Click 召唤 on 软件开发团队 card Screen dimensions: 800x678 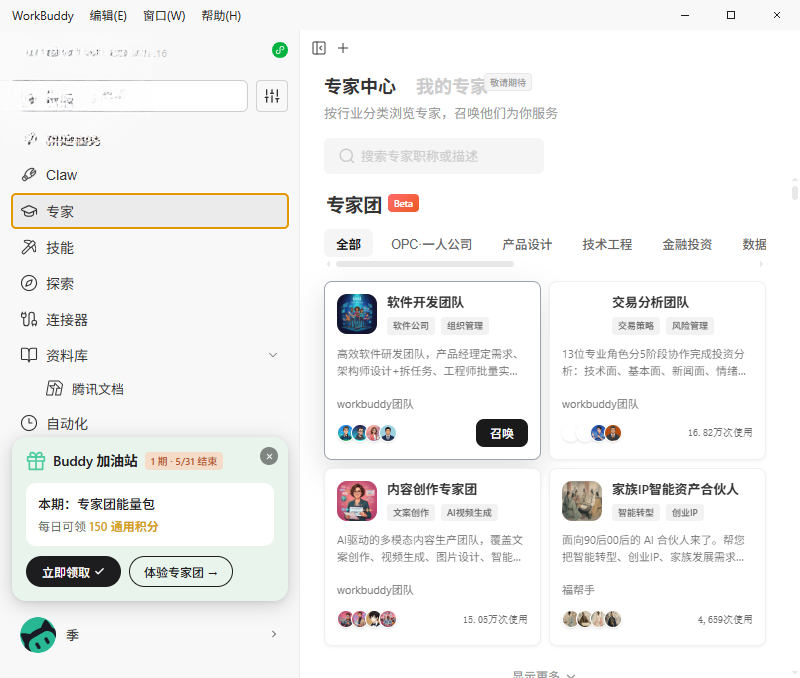point(502,433)
